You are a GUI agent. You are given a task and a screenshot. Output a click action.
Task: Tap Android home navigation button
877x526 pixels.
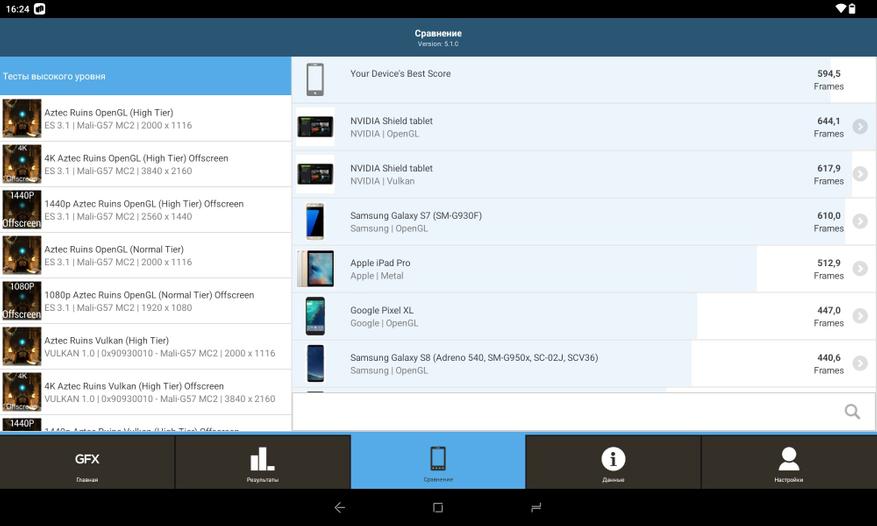[438, 508]
